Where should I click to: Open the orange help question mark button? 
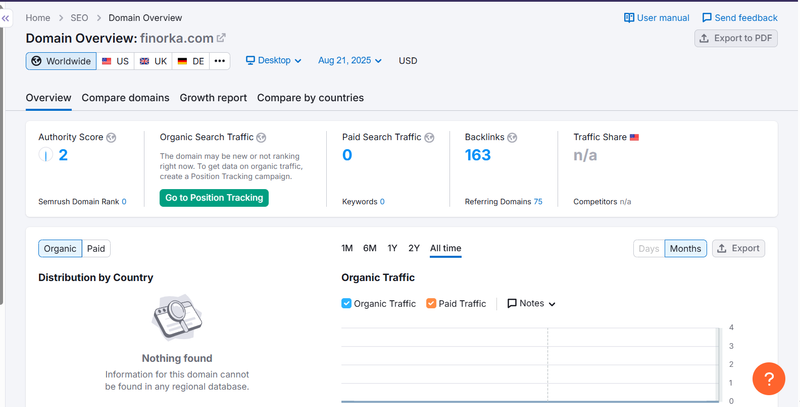[x=769, y=379]
